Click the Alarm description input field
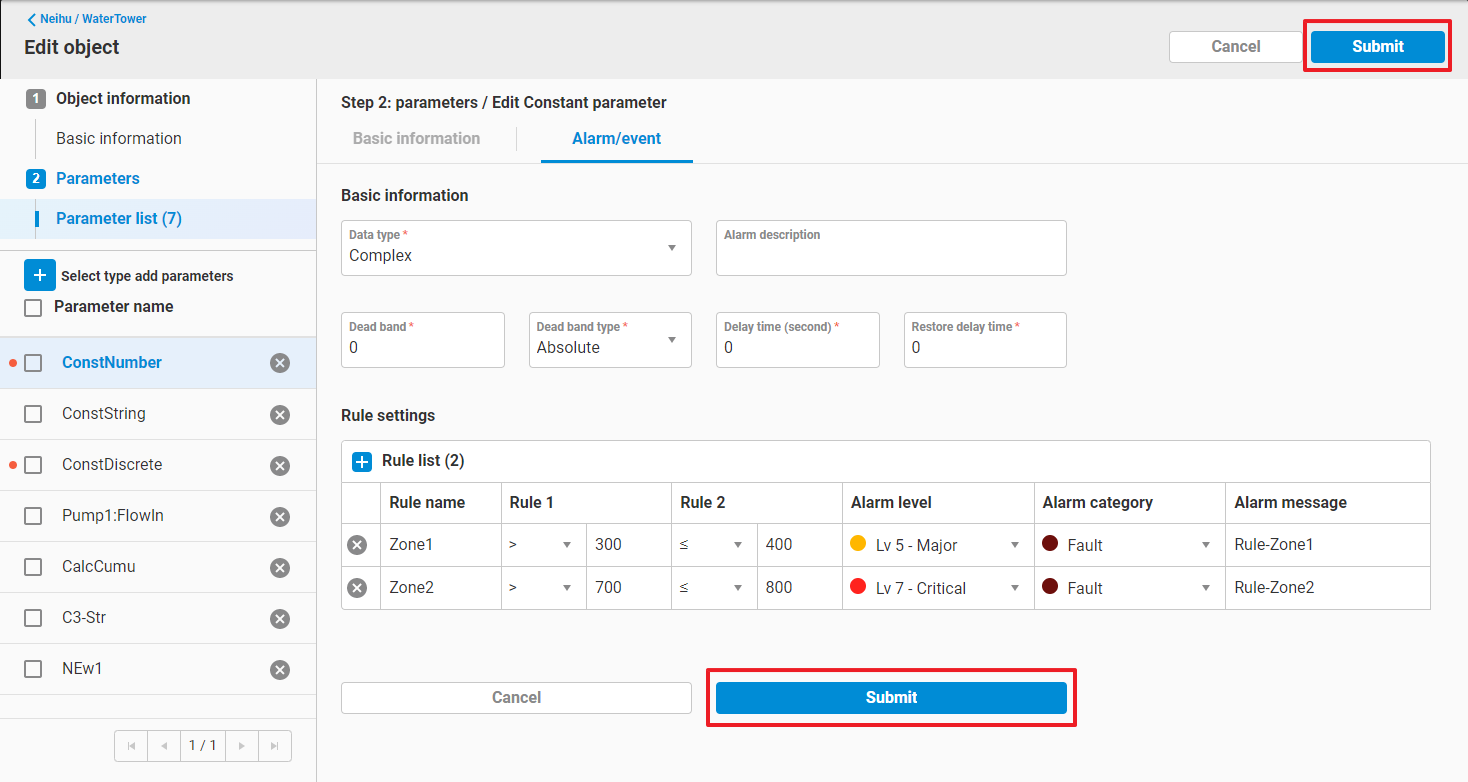This screenshot has width=1468, height=782. click(x=890, y=255)
